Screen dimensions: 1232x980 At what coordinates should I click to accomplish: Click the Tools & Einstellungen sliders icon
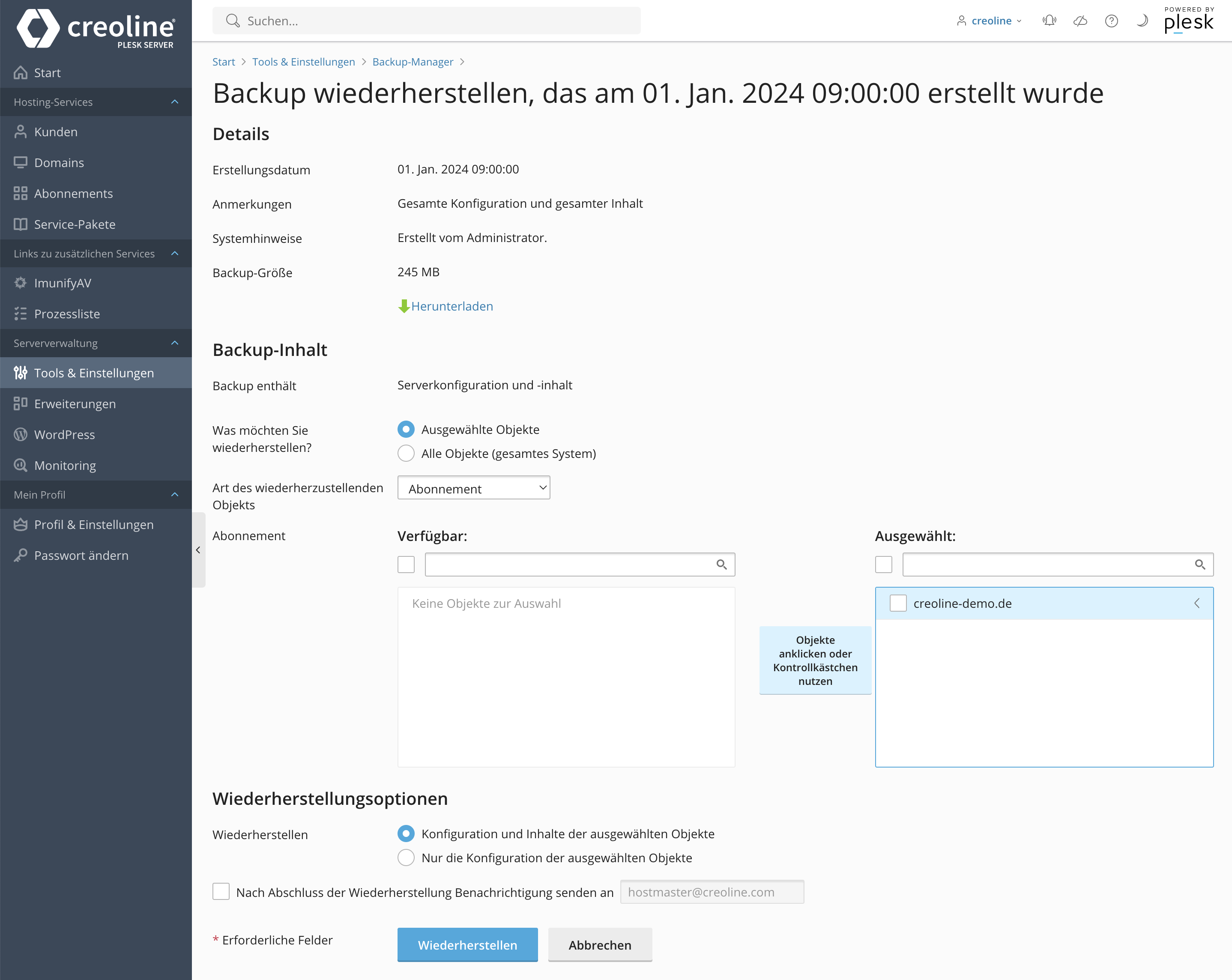[x=21, y=373]
